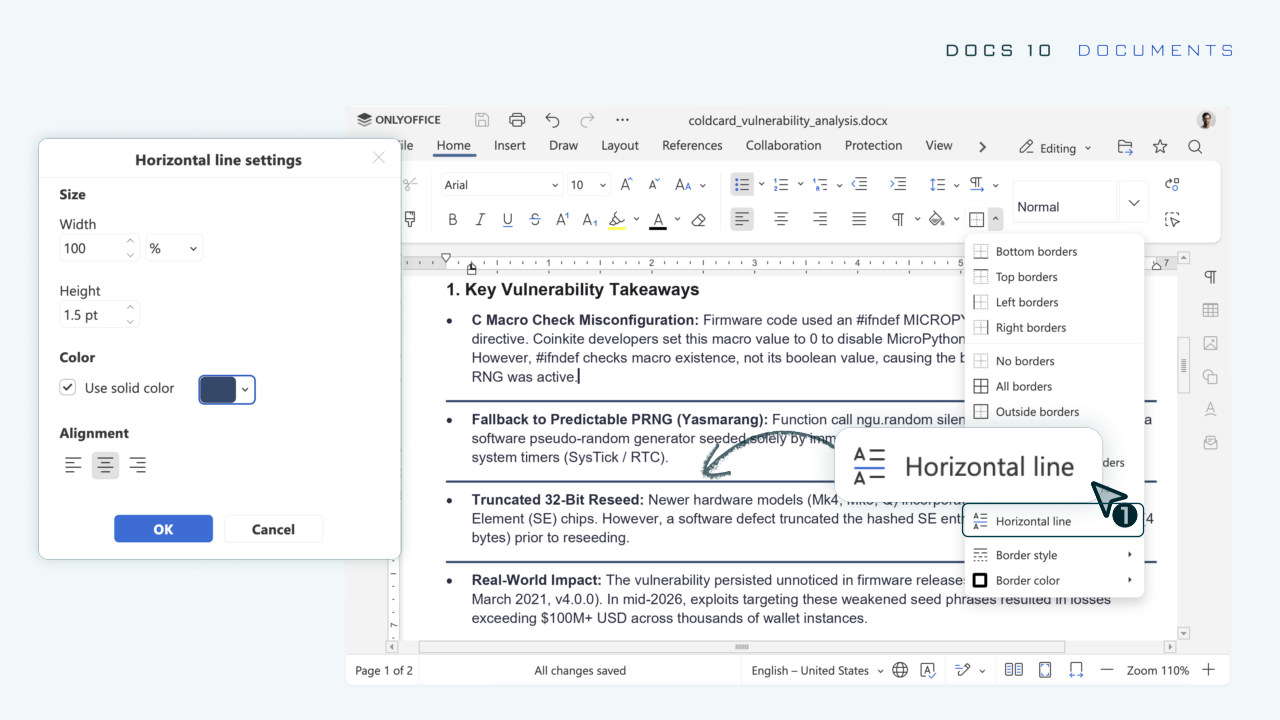1280x720 pixels.
Task: Expand the Normal paragraph styles gallery
Action: pyautogui.click(x=1133, y=204)
